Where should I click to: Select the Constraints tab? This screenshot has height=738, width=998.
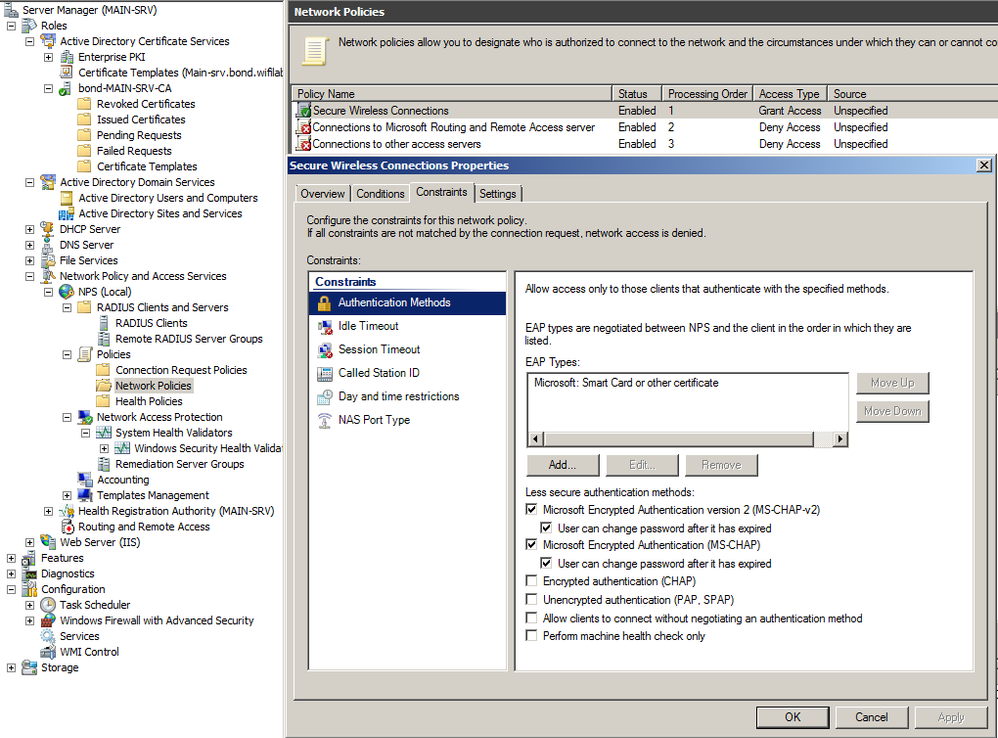(442, 192)
